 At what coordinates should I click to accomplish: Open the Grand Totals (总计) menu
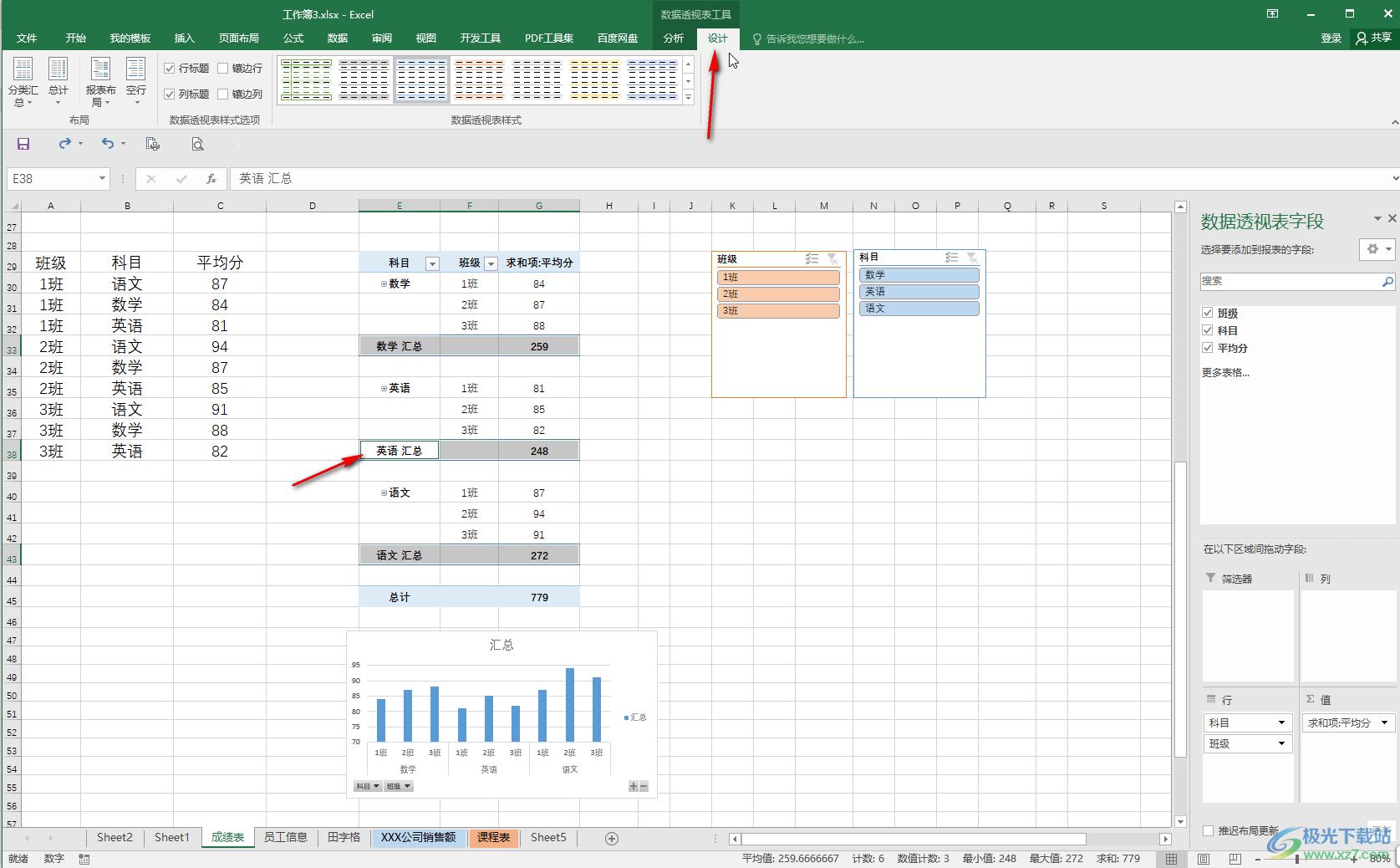(59, 82)
